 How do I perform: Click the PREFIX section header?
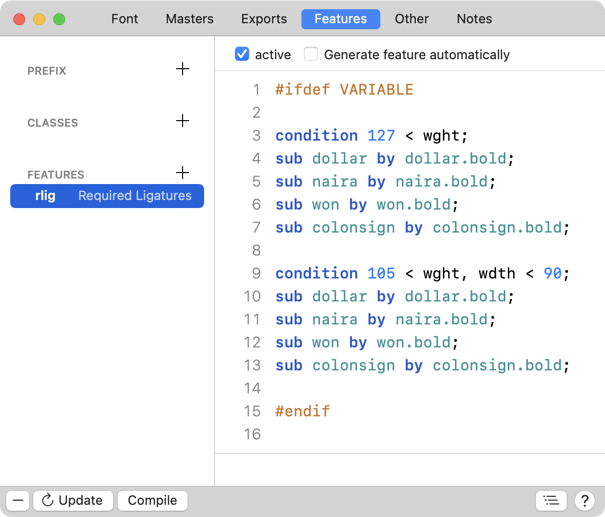47,71
